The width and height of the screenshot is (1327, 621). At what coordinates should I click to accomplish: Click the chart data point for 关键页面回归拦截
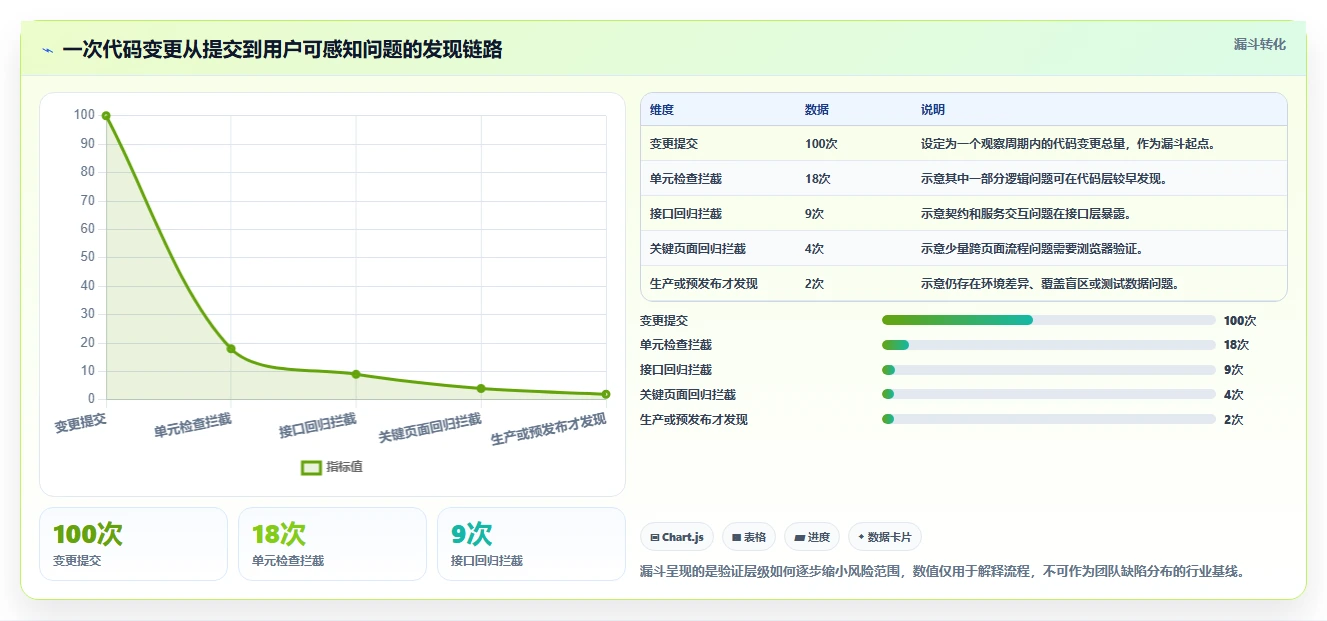coord(481,388)
